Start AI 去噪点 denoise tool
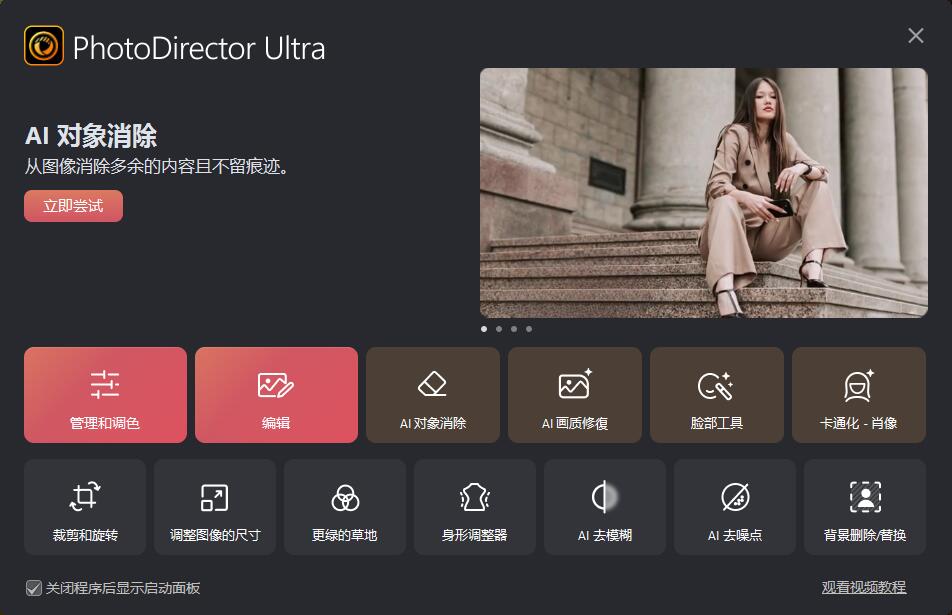Viewport: 952px width, 615px height. pyautogui.click(x=735, y=507)
